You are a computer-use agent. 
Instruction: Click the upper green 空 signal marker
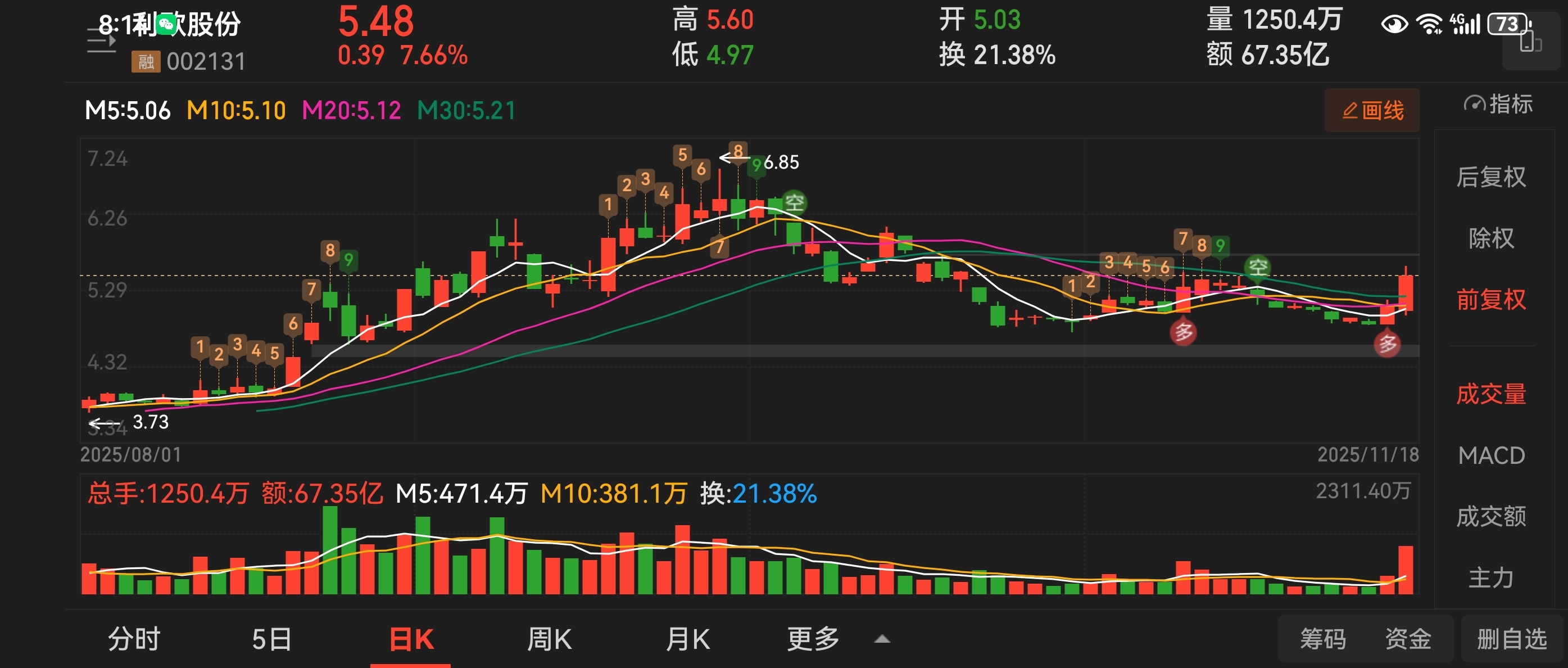794,203
